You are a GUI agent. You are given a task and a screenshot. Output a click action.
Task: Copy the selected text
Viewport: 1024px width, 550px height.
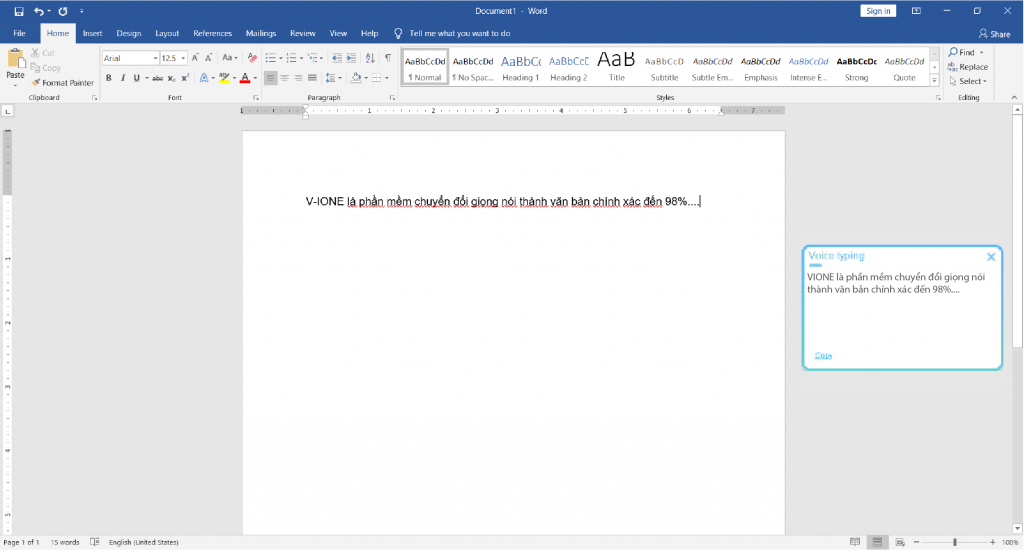pyautogui.click(x=46, y=68)
